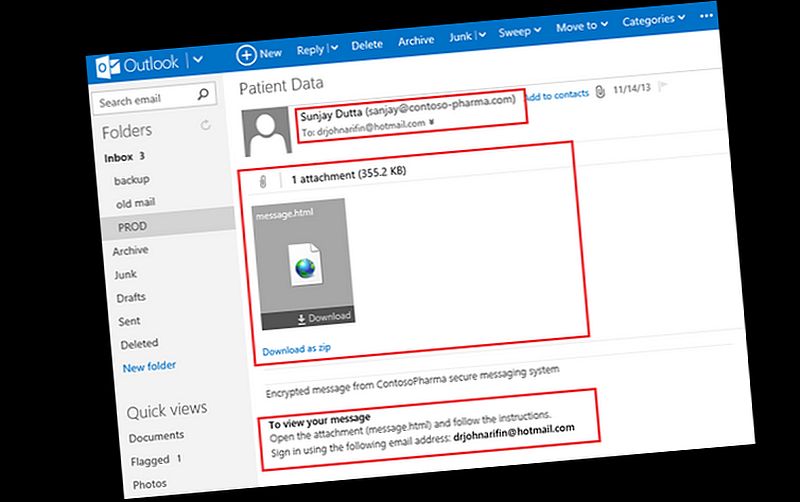The height and width of the screenshot is (502, 800).
Task: Click the Quick views heading
Action: pos(167,410)
